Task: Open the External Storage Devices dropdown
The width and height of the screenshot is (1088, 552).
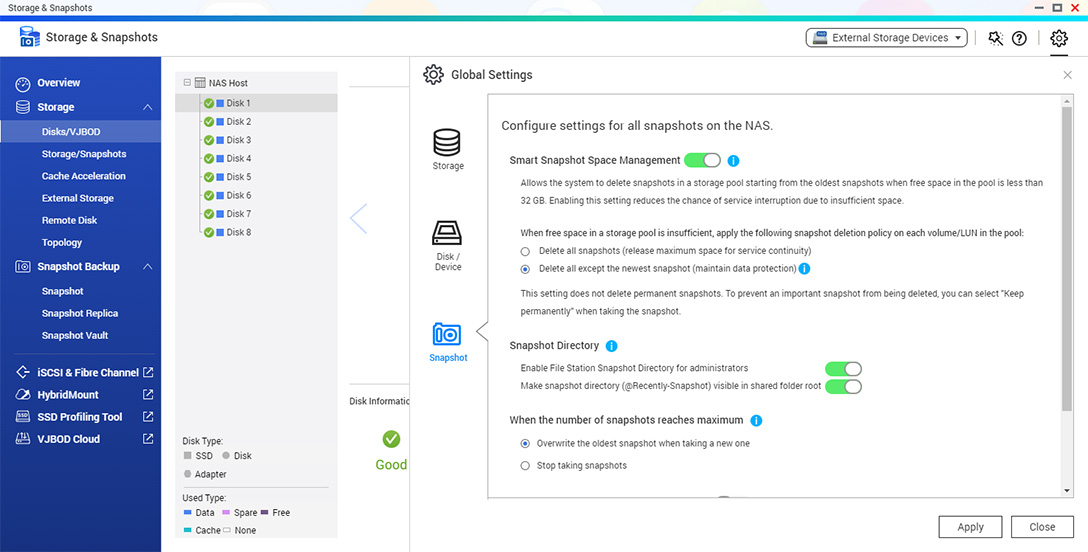Action: click(888, 38)
